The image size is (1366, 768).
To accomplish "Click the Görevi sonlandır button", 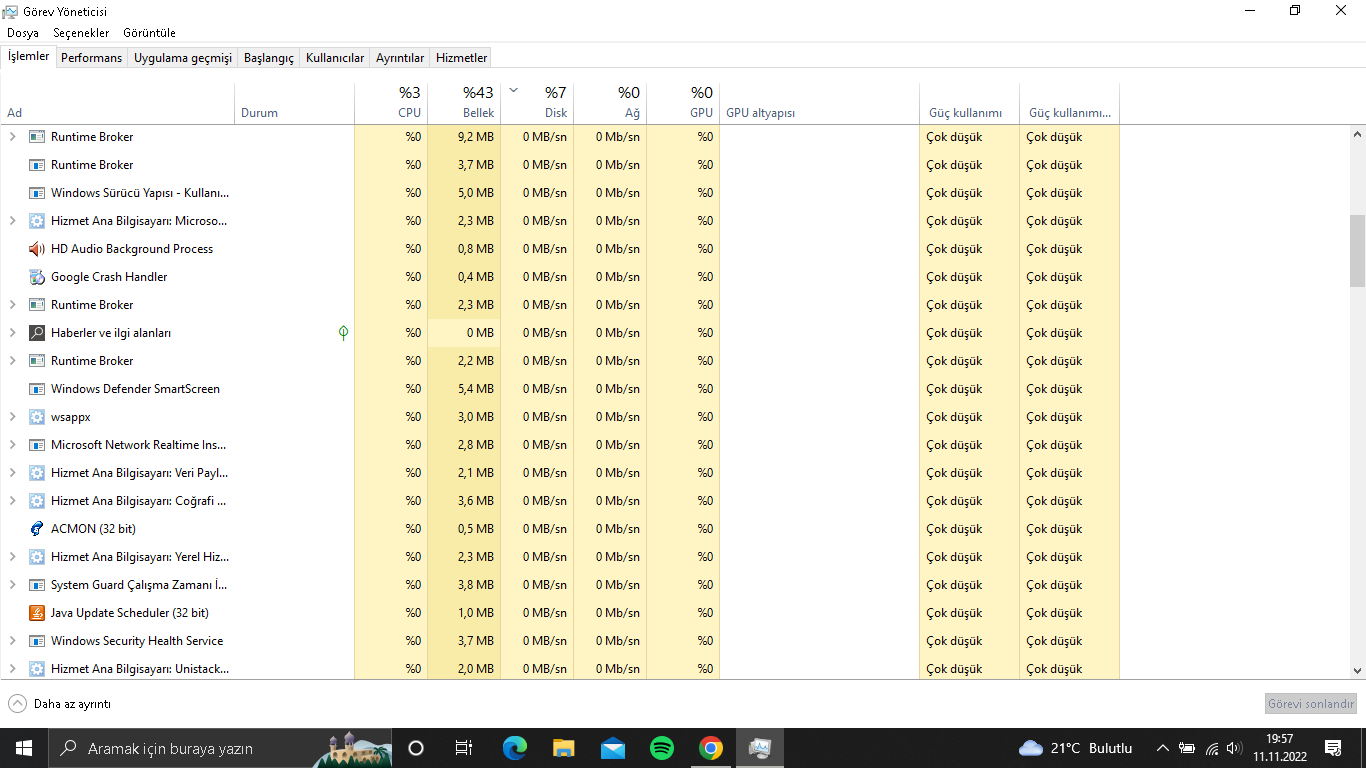I will pos(1311,704).
